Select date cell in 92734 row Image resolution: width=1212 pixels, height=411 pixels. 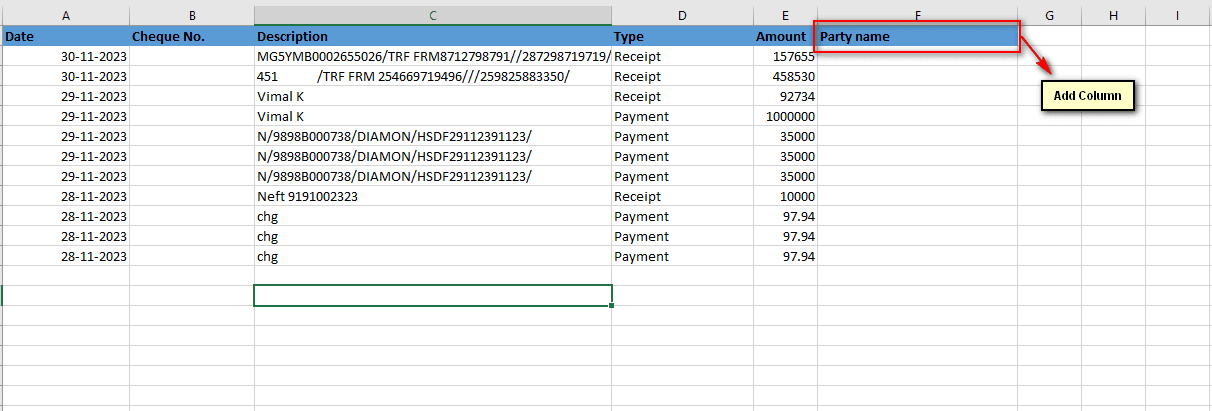(66, 96)
